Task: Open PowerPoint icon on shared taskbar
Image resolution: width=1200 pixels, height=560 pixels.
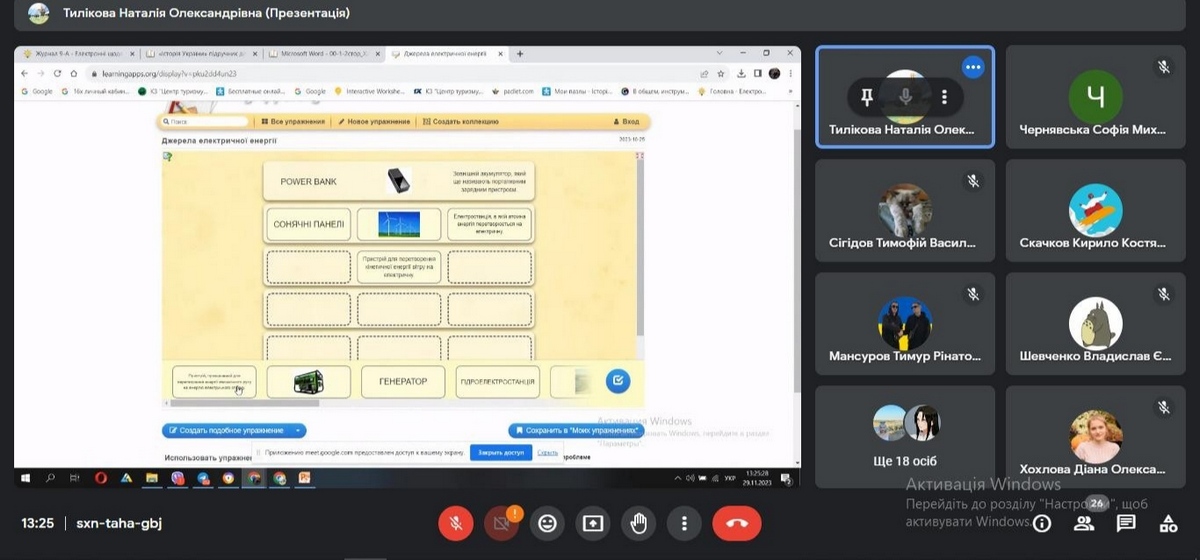Action: pos(305,478)
